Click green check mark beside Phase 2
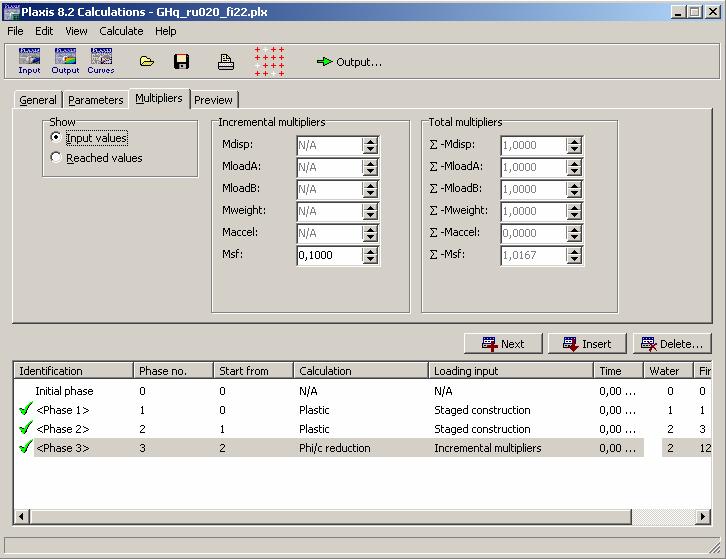726x559 pixels. 26,428
